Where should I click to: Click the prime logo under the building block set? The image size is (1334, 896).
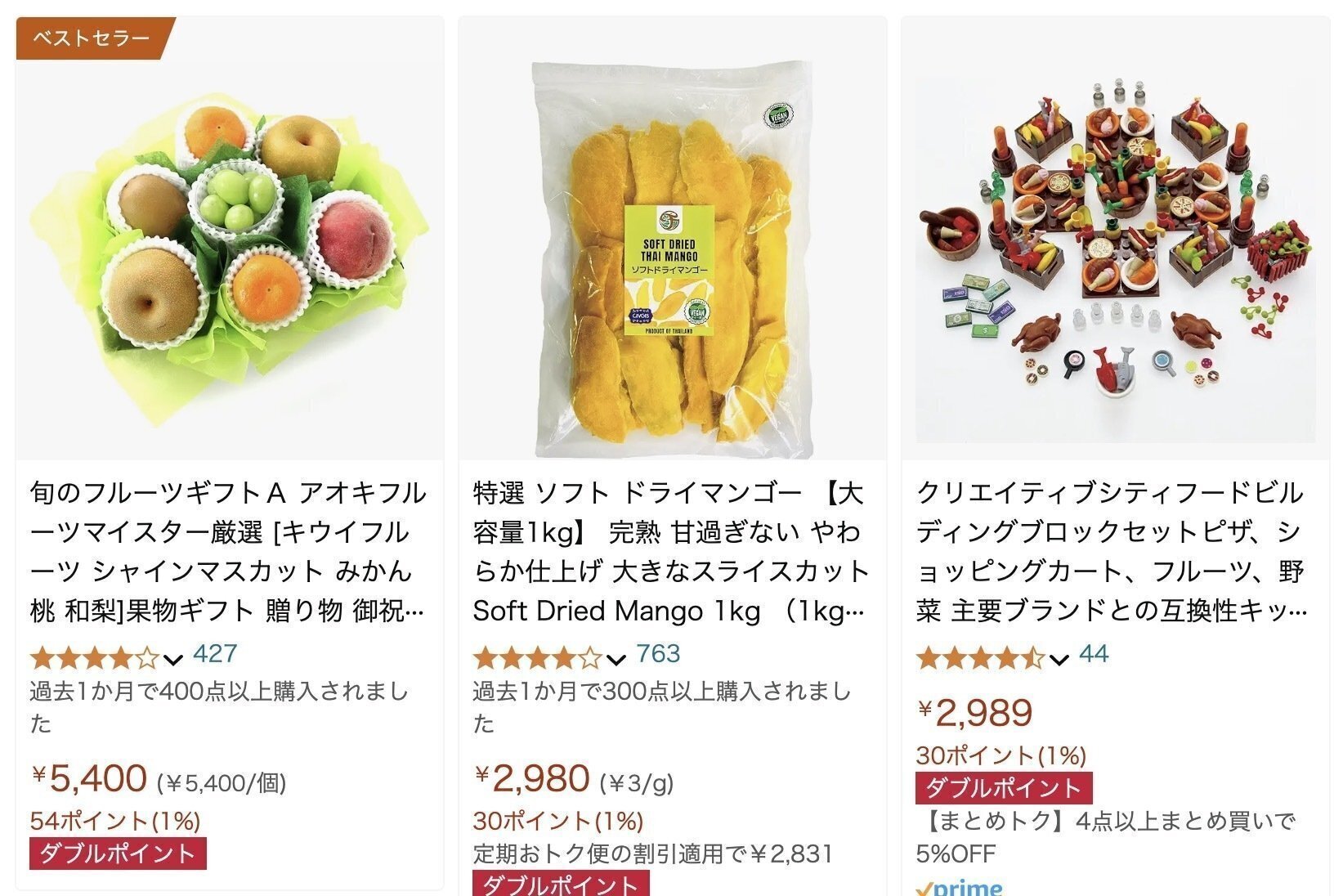959,888
